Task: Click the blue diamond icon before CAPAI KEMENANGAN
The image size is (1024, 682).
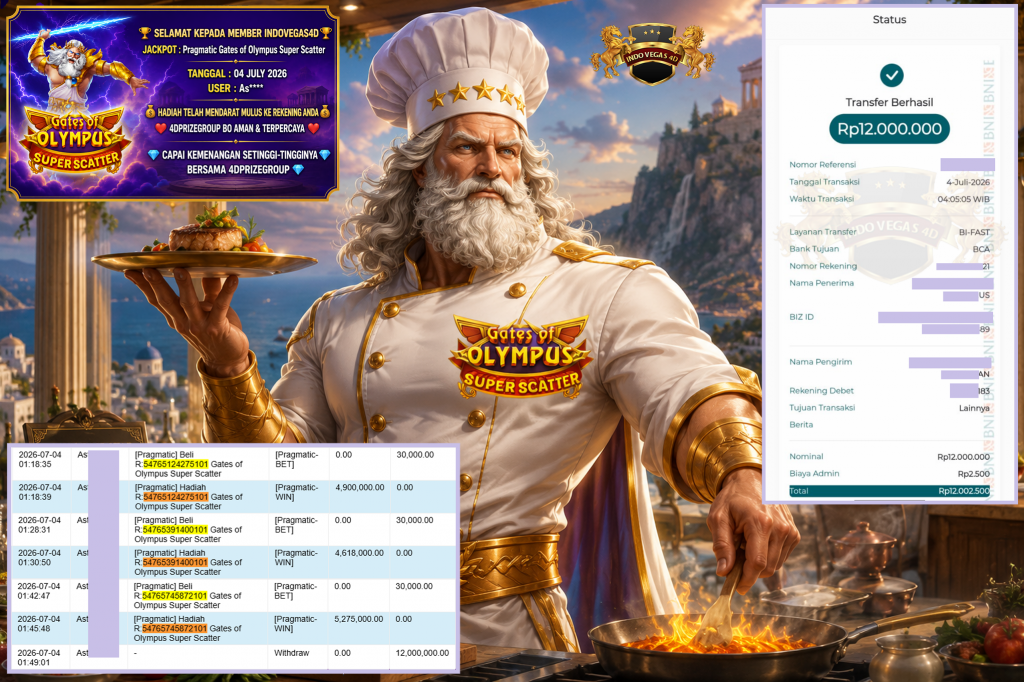Action: 153,155
